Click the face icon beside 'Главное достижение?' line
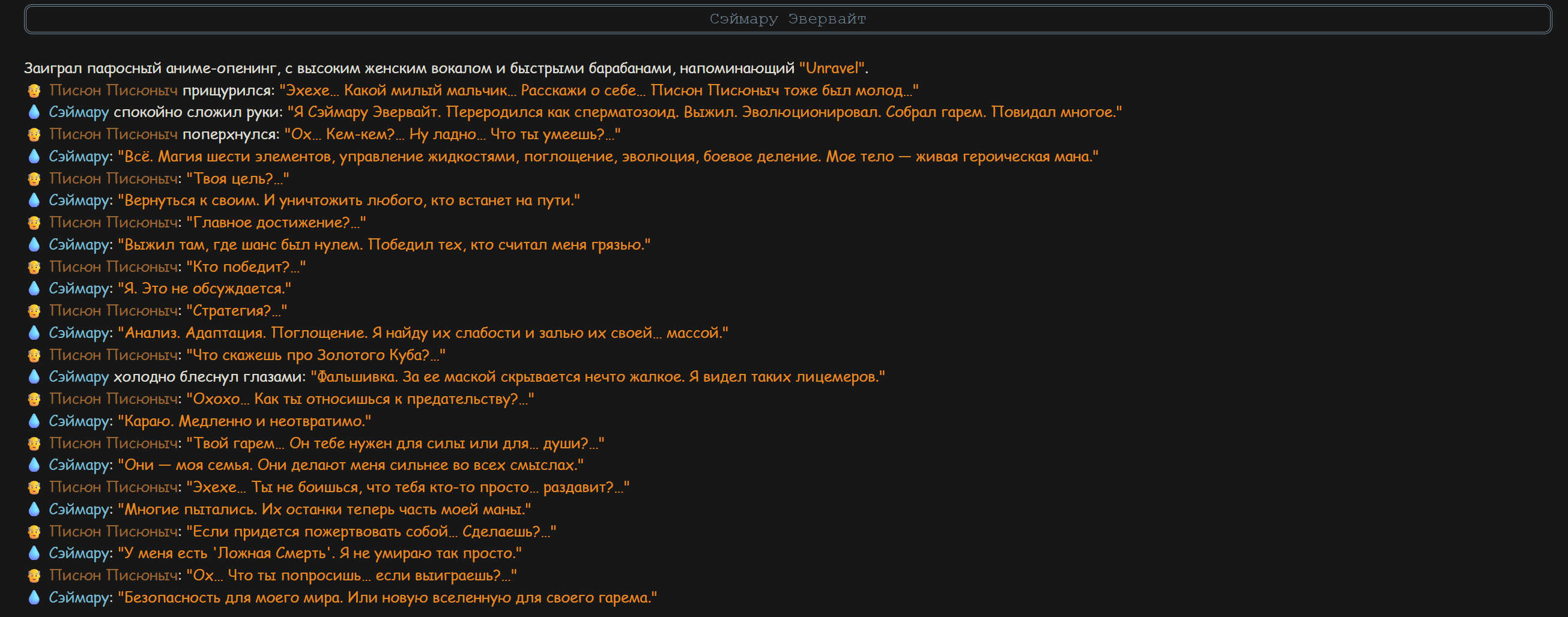Viewport: 1568px width, 617px height. 34,223
